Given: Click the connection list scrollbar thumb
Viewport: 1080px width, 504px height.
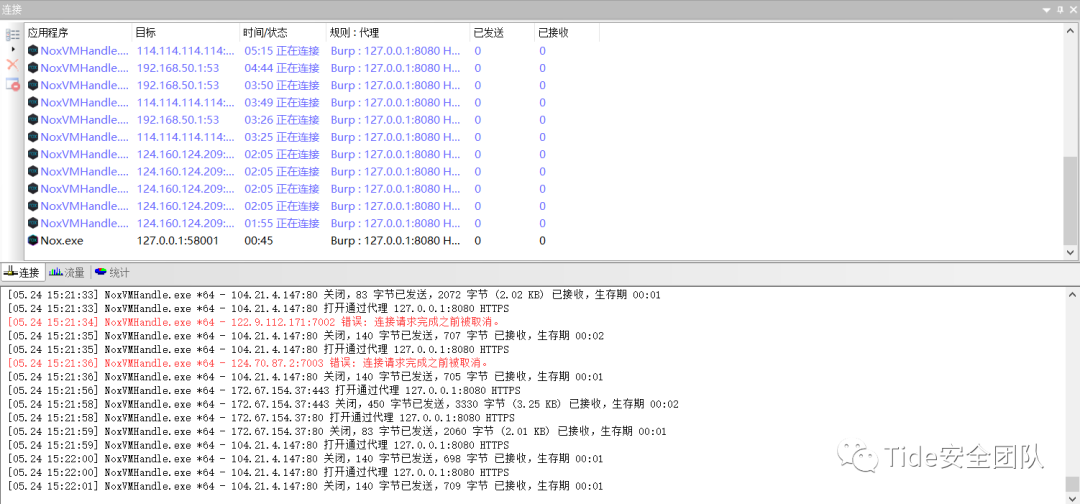Looking at the screenshot, I should click(x=1068, y=200).
